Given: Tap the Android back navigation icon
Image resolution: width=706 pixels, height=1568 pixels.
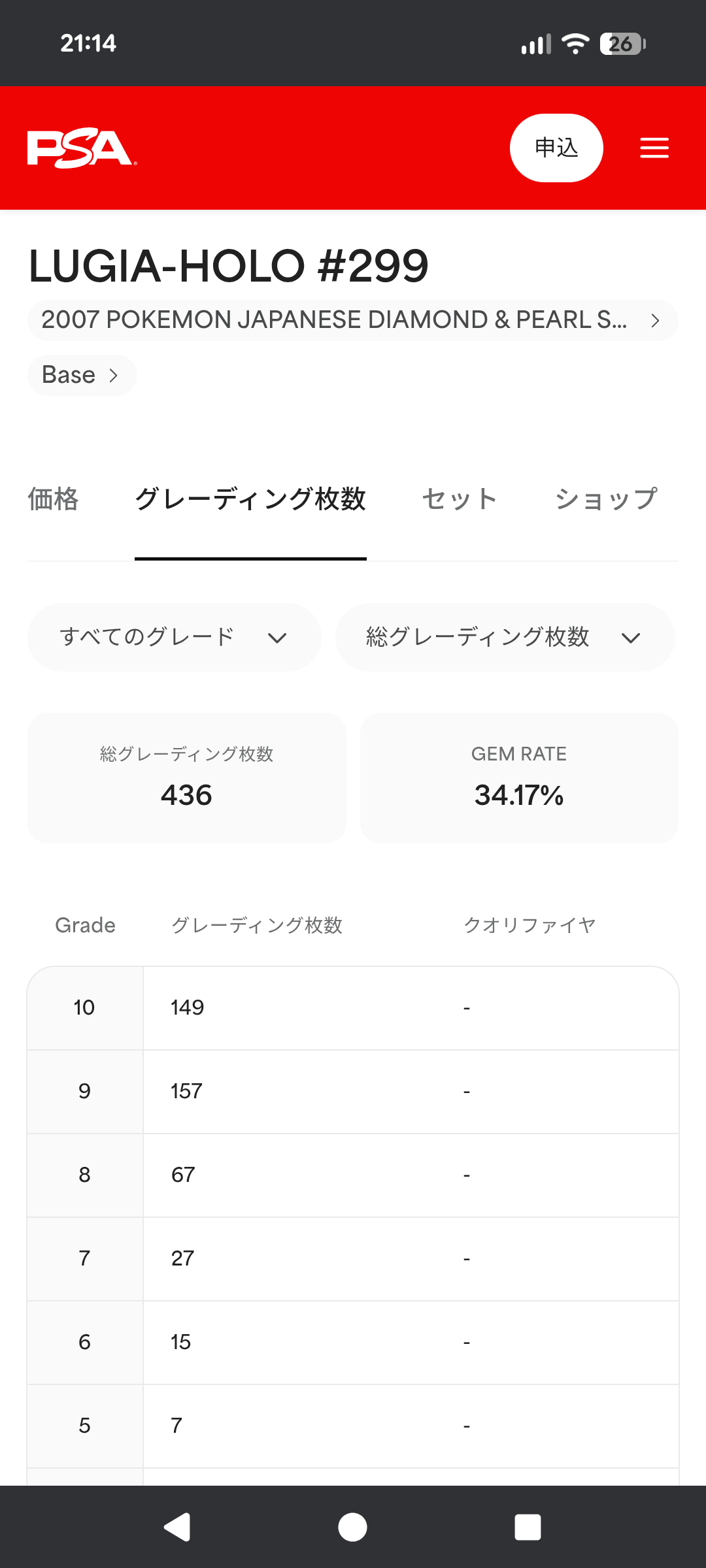Looking at the screenshot, I should point(177,1527).
